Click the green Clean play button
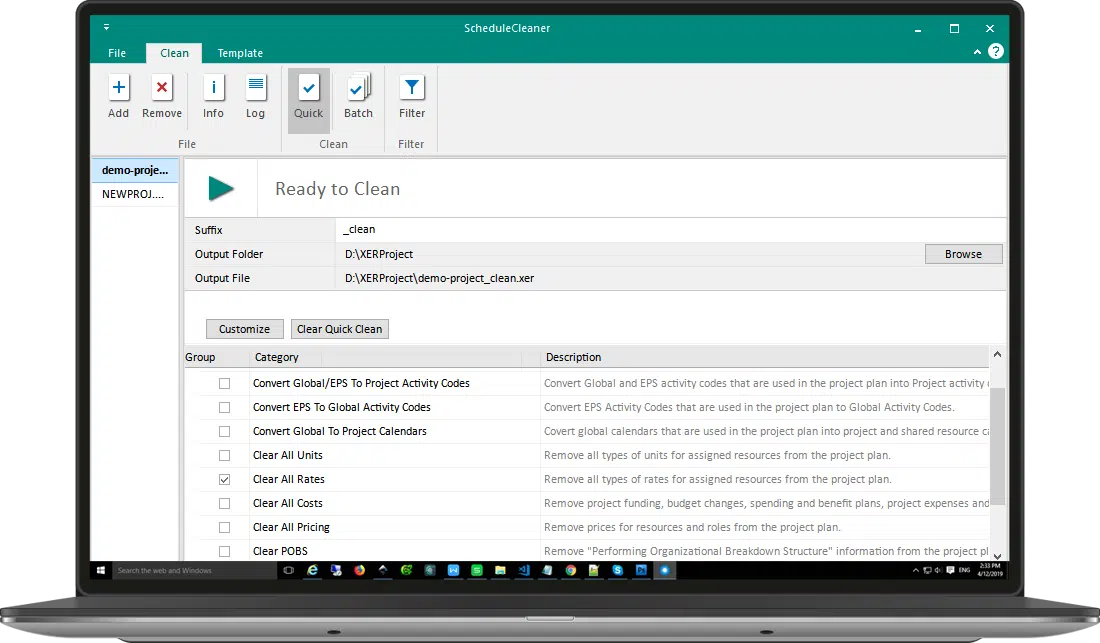This screenshot has height=643, width=1100. 219,188
